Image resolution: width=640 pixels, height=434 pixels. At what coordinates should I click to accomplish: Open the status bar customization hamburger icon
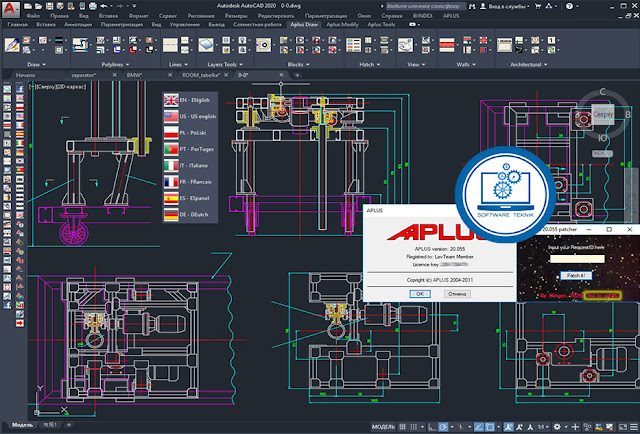633,427
